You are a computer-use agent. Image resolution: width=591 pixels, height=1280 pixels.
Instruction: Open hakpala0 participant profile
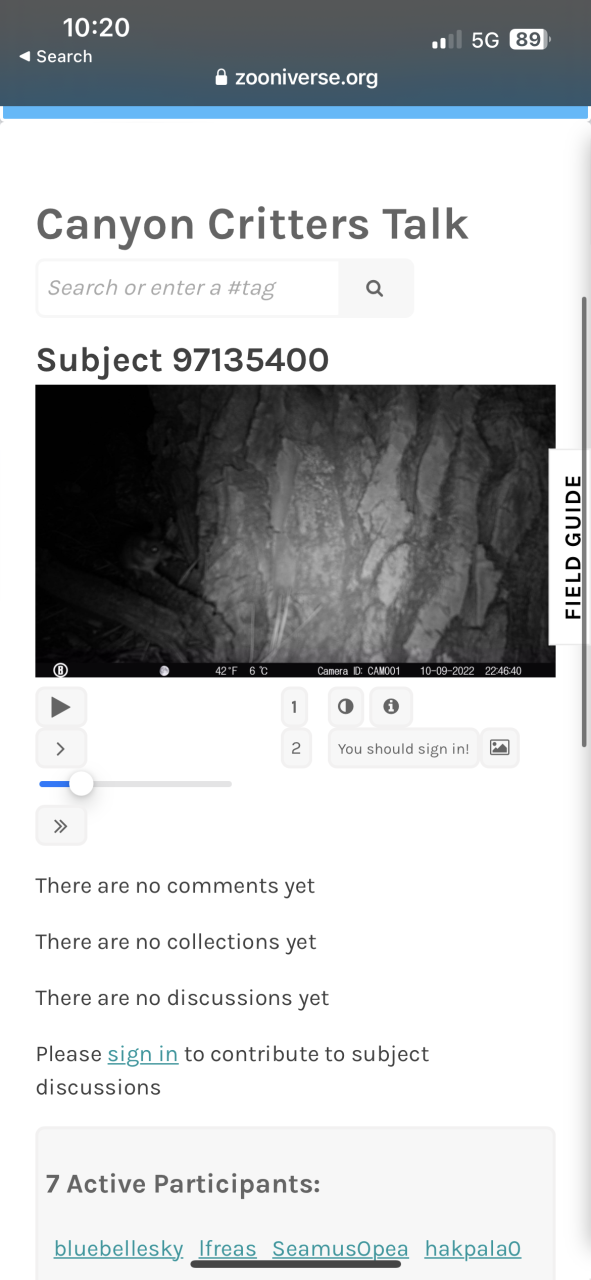pos(473,1249)
